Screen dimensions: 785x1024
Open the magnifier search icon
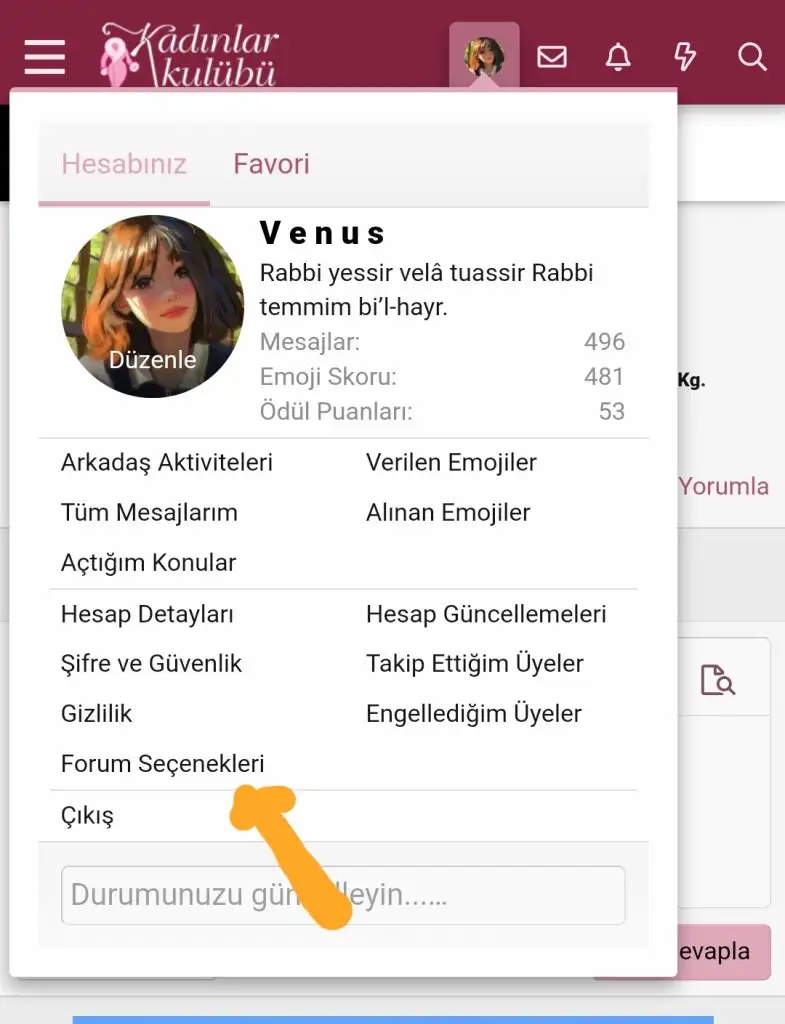click(752, 57)
